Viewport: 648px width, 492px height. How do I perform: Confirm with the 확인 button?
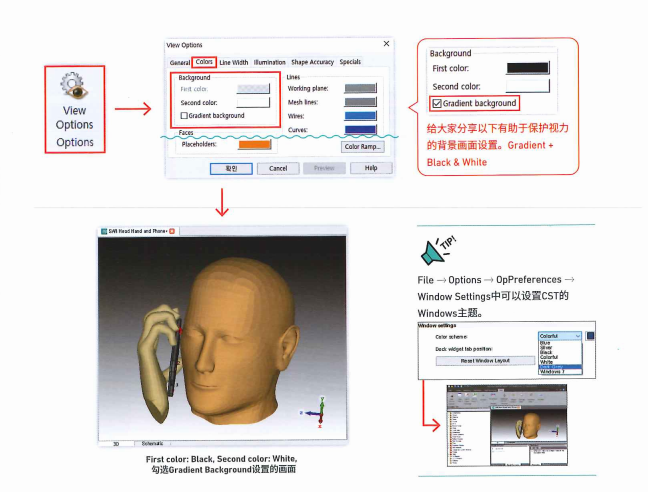tap(231, 169)
